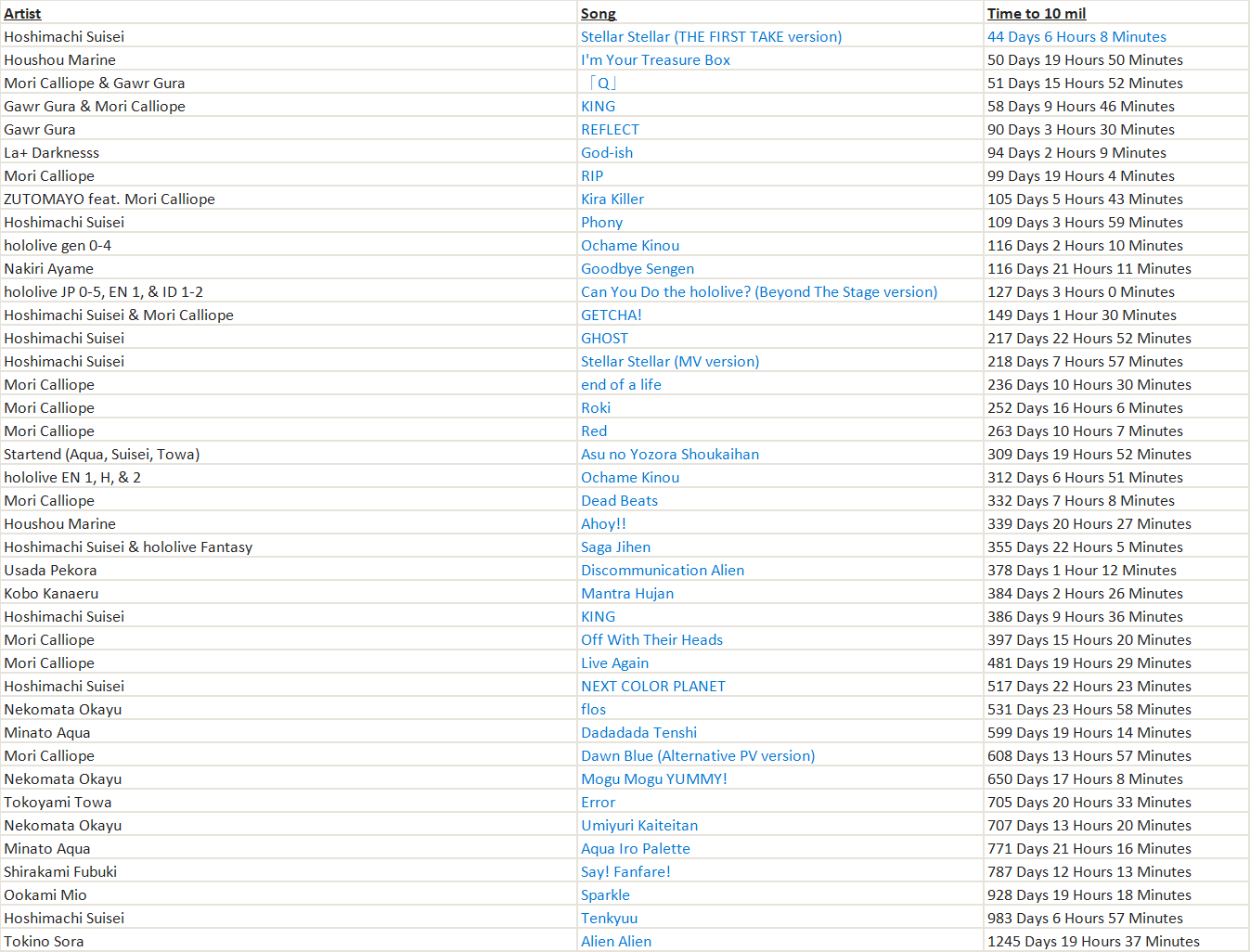Select the Shirakami Fubuki artist cell

[289, 872]
